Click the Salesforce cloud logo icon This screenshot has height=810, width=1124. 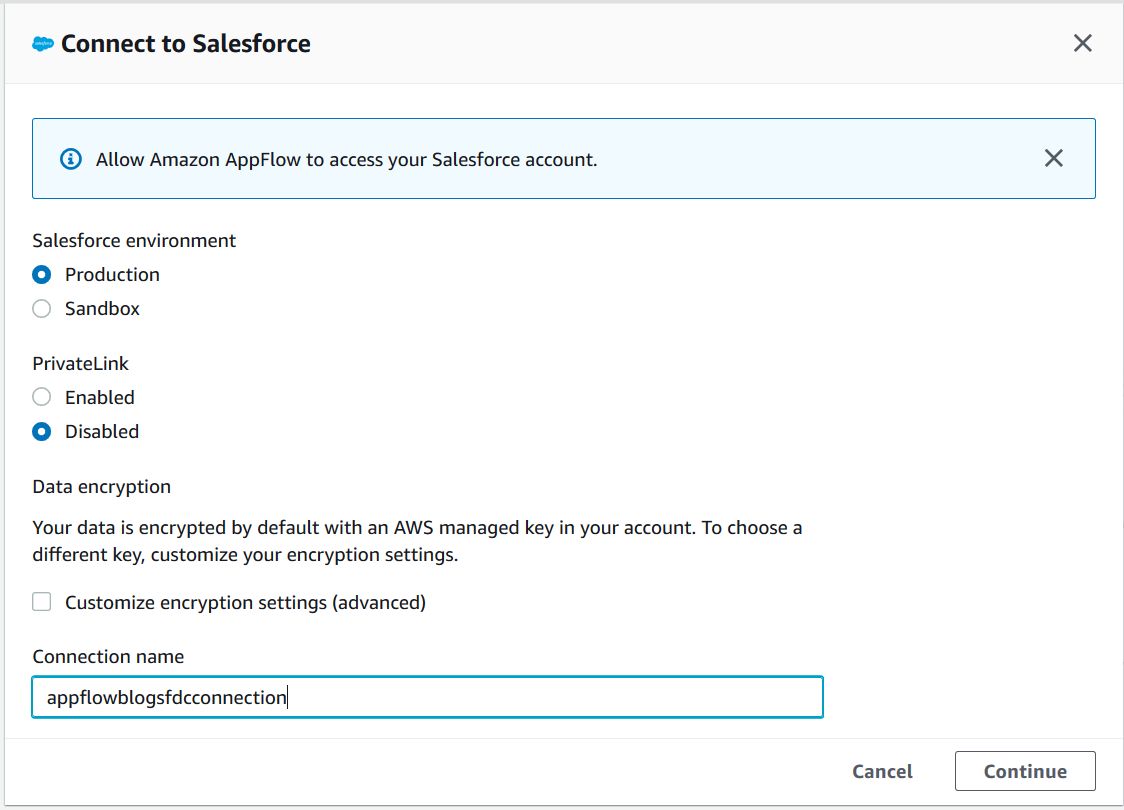tap(43, 44)
